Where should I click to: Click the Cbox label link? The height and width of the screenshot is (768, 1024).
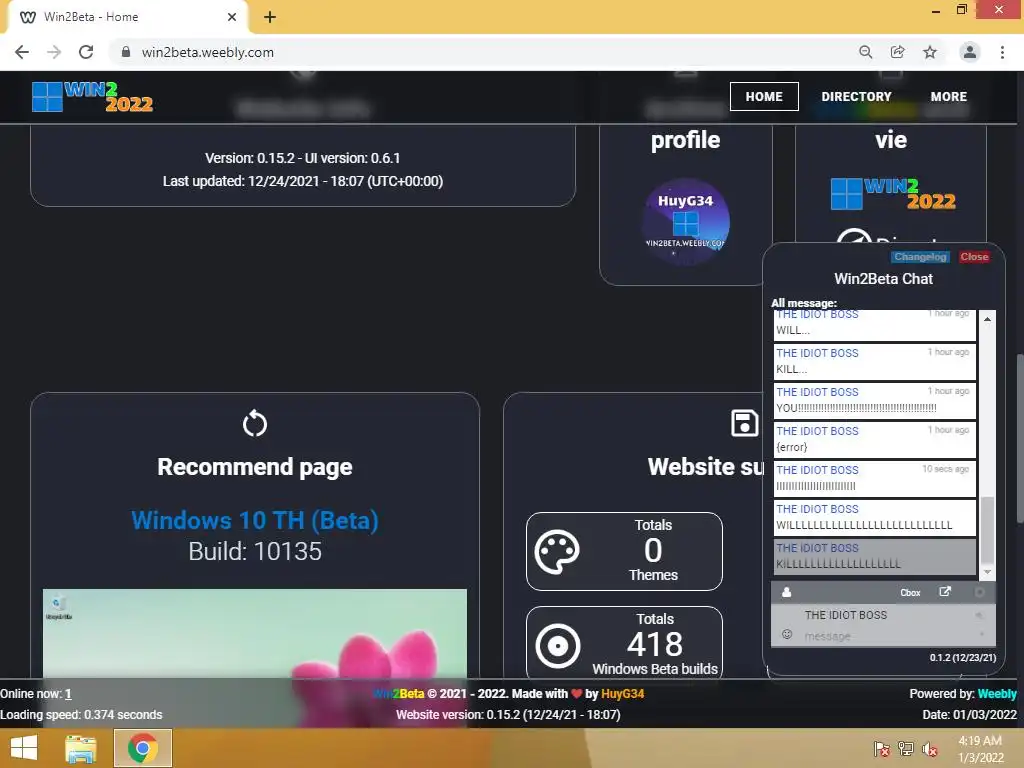910,593
